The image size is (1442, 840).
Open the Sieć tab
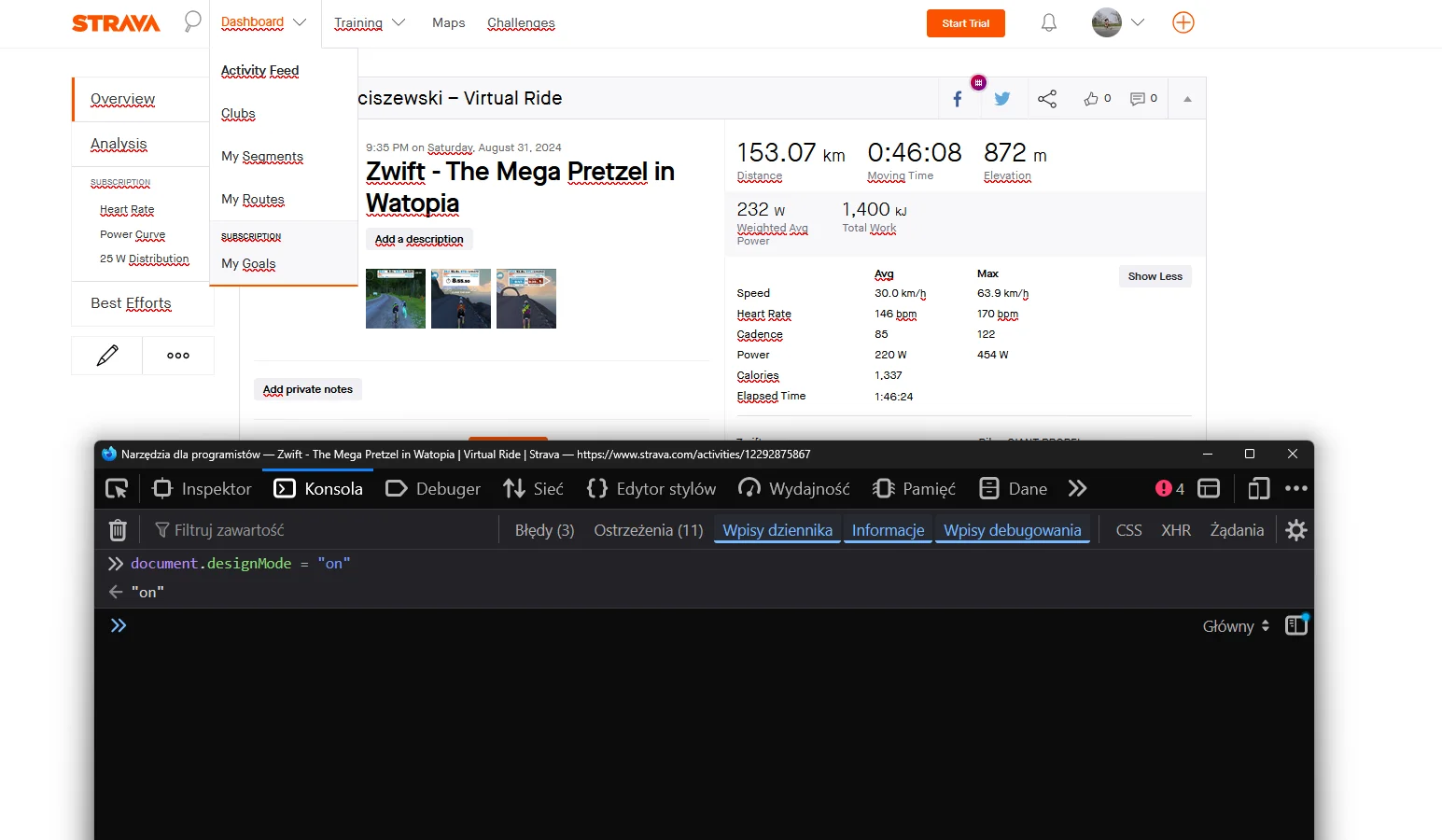tap(533, 488)
